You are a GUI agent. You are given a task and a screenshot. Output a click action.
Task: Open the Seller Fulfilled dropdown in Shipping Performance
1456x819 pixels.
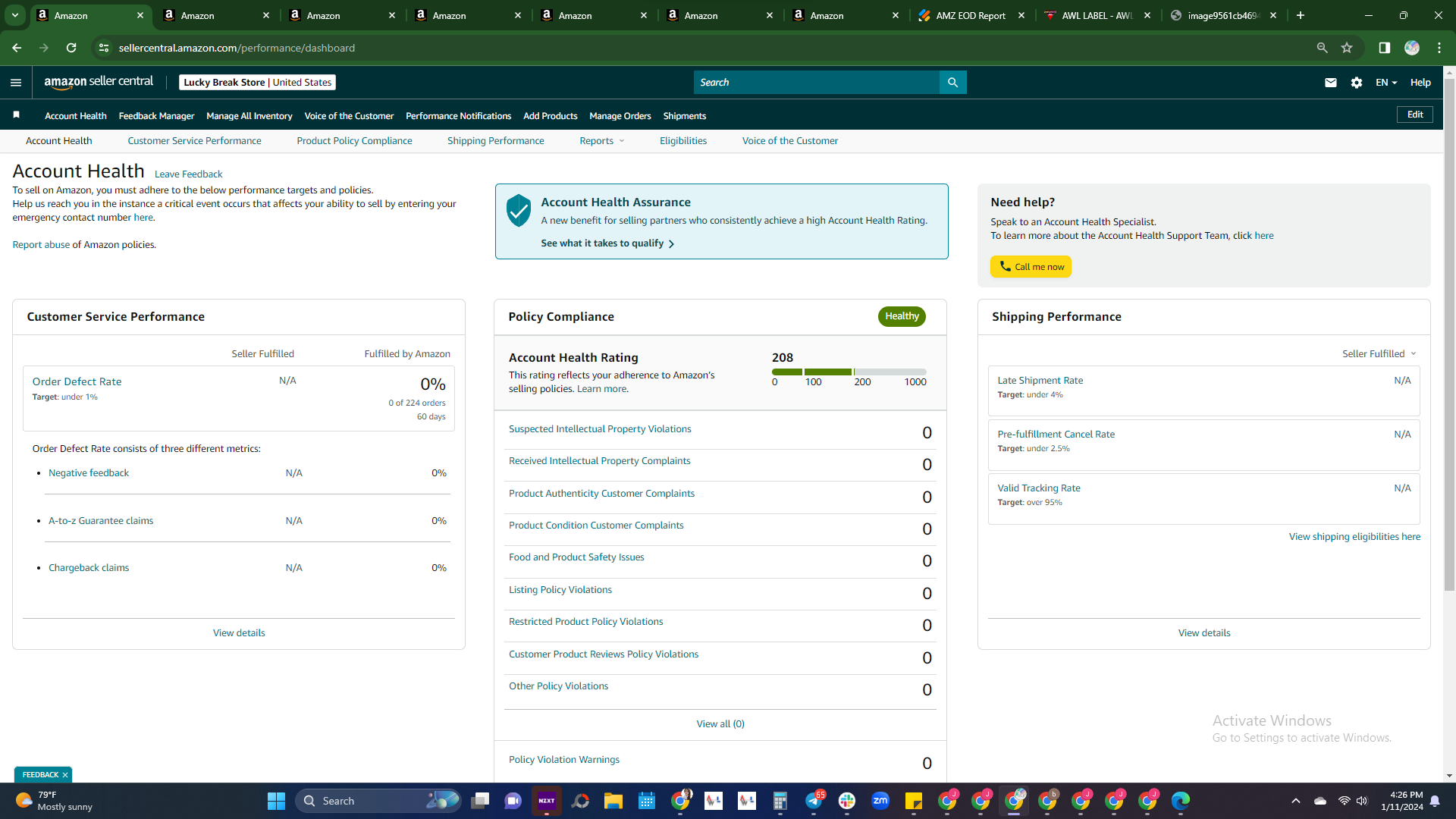[x=1379, y=354]
